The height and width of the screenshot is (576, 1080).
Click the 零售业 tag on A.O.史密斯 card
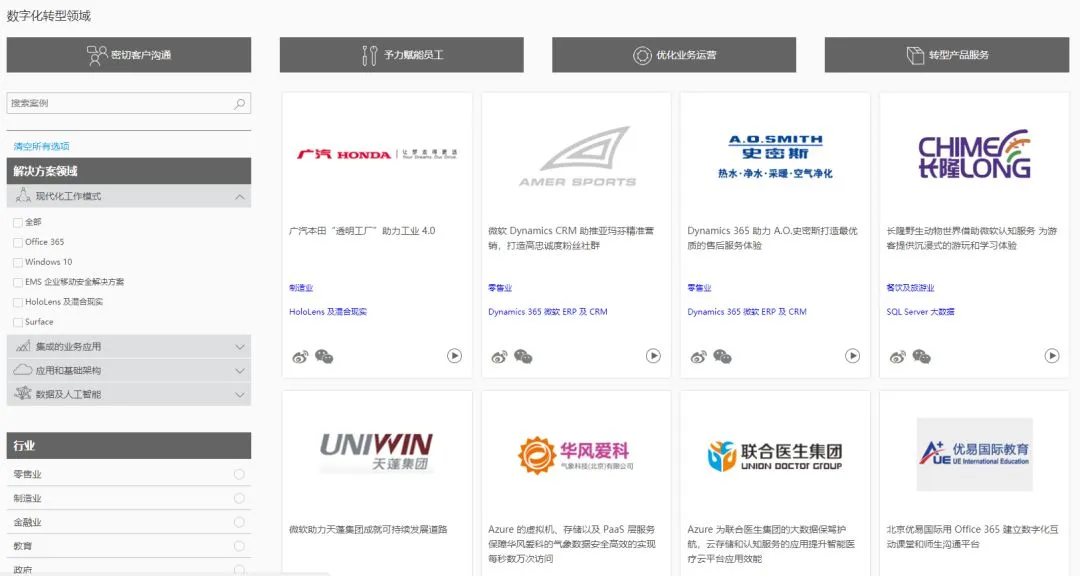click(x=699, y=288)
